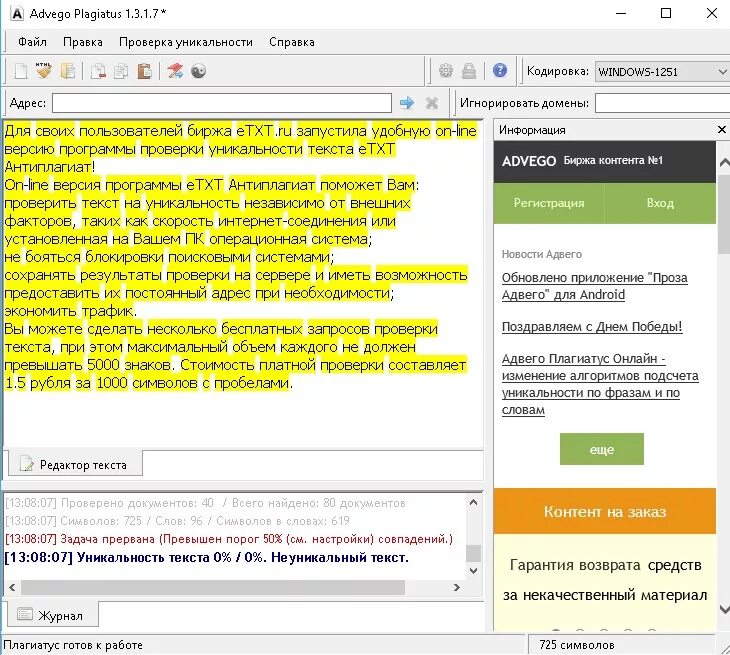Click the log panel up scroll arrow
Screen dimensions: 730x655
coord(473,502)
